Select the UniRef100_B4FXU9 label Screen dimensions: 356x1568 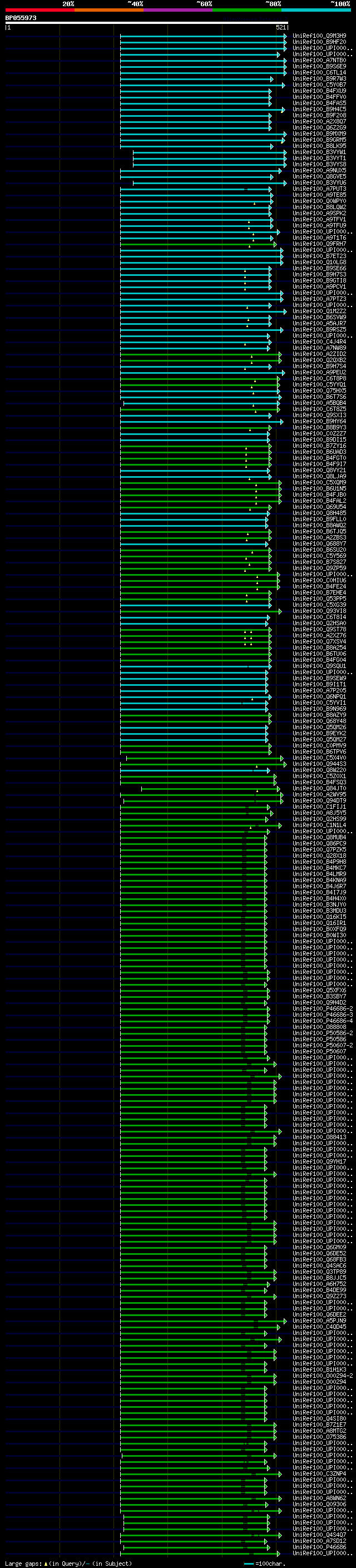click(x=319, y=91)
